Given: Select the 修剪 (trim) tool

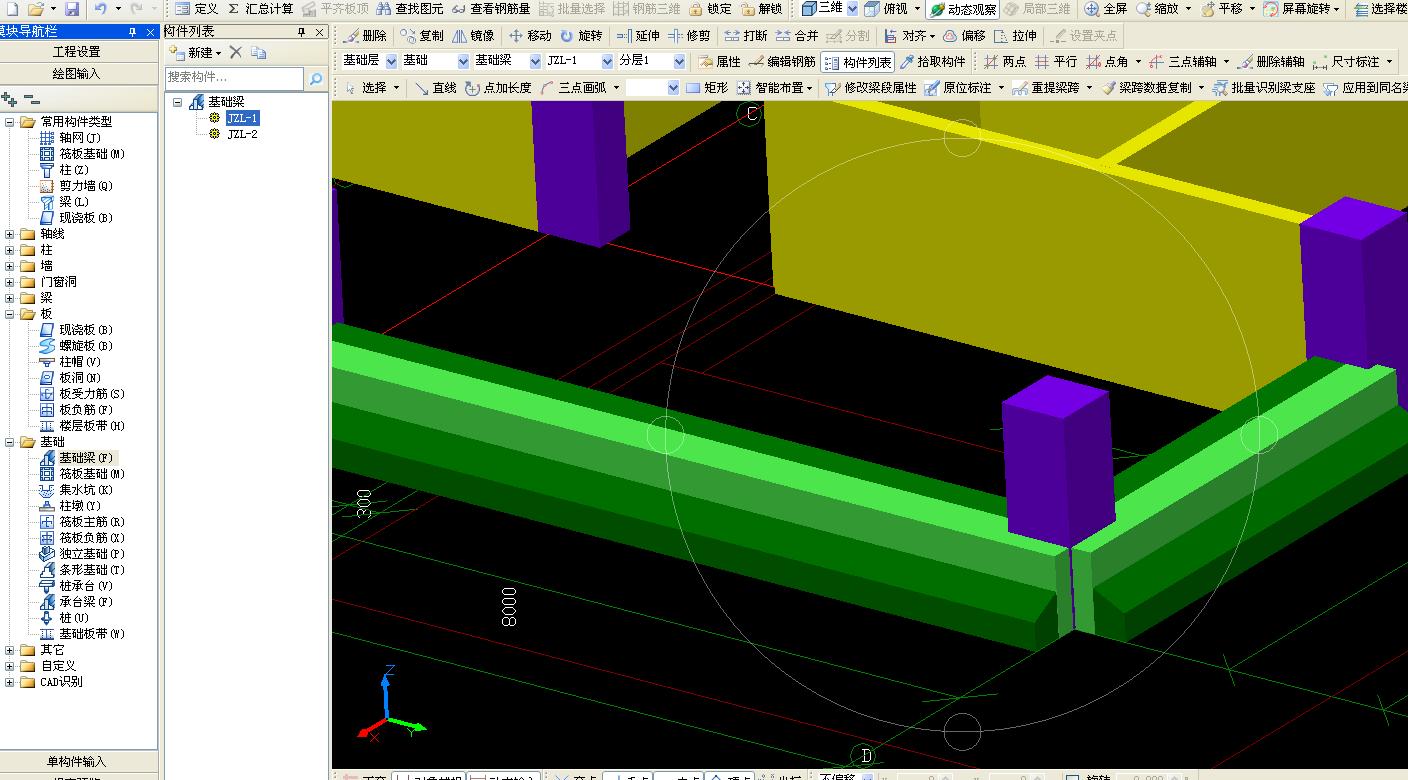Looking at the screenshot, I should click(689, 35).
